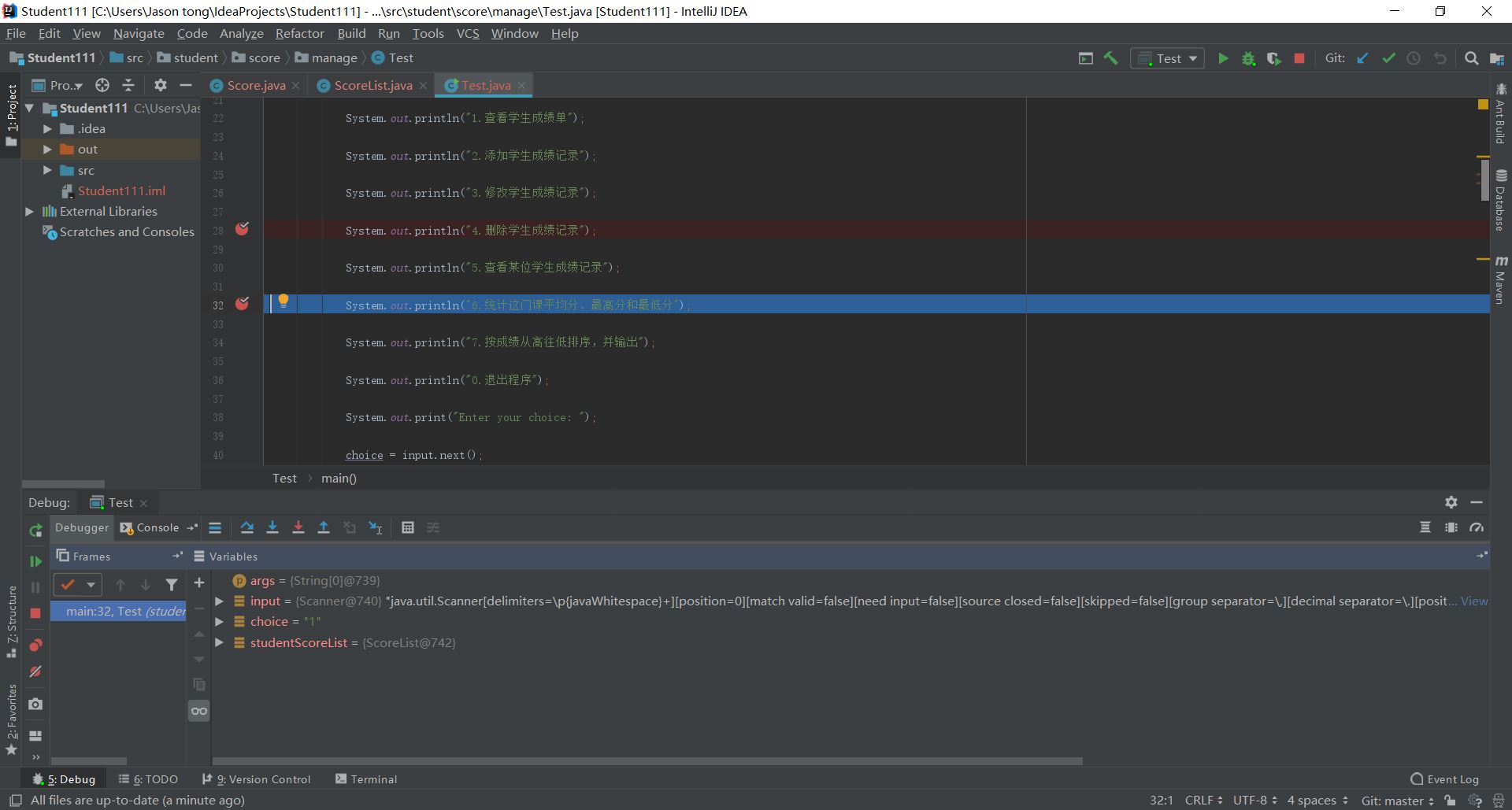Toggle breakpoint on line 32
Image resolution: width=1512 pixels, height=810 pixels.
(242, 304)
